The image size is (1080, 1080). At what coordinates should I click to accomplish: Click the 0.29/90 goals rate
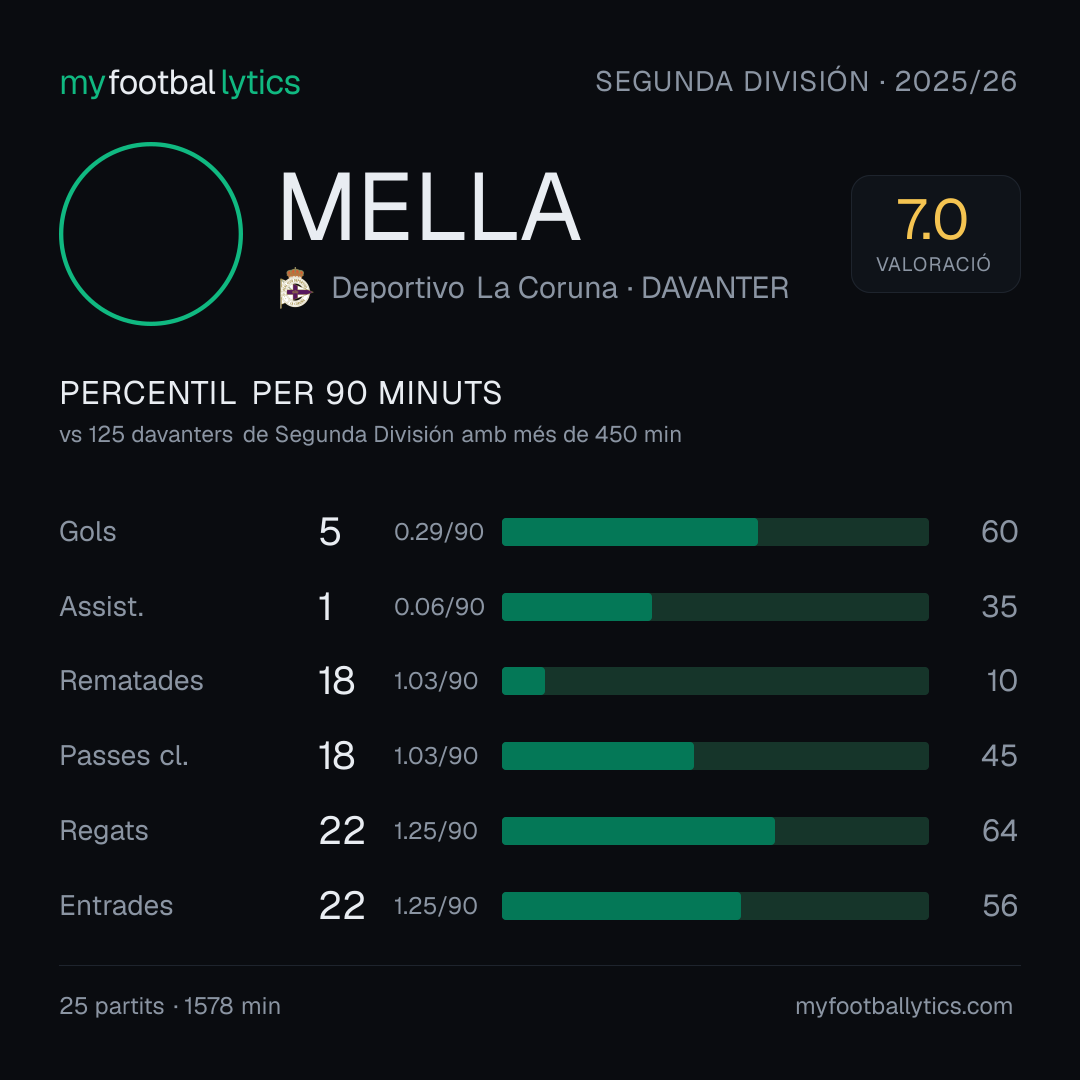coord(439,532)
